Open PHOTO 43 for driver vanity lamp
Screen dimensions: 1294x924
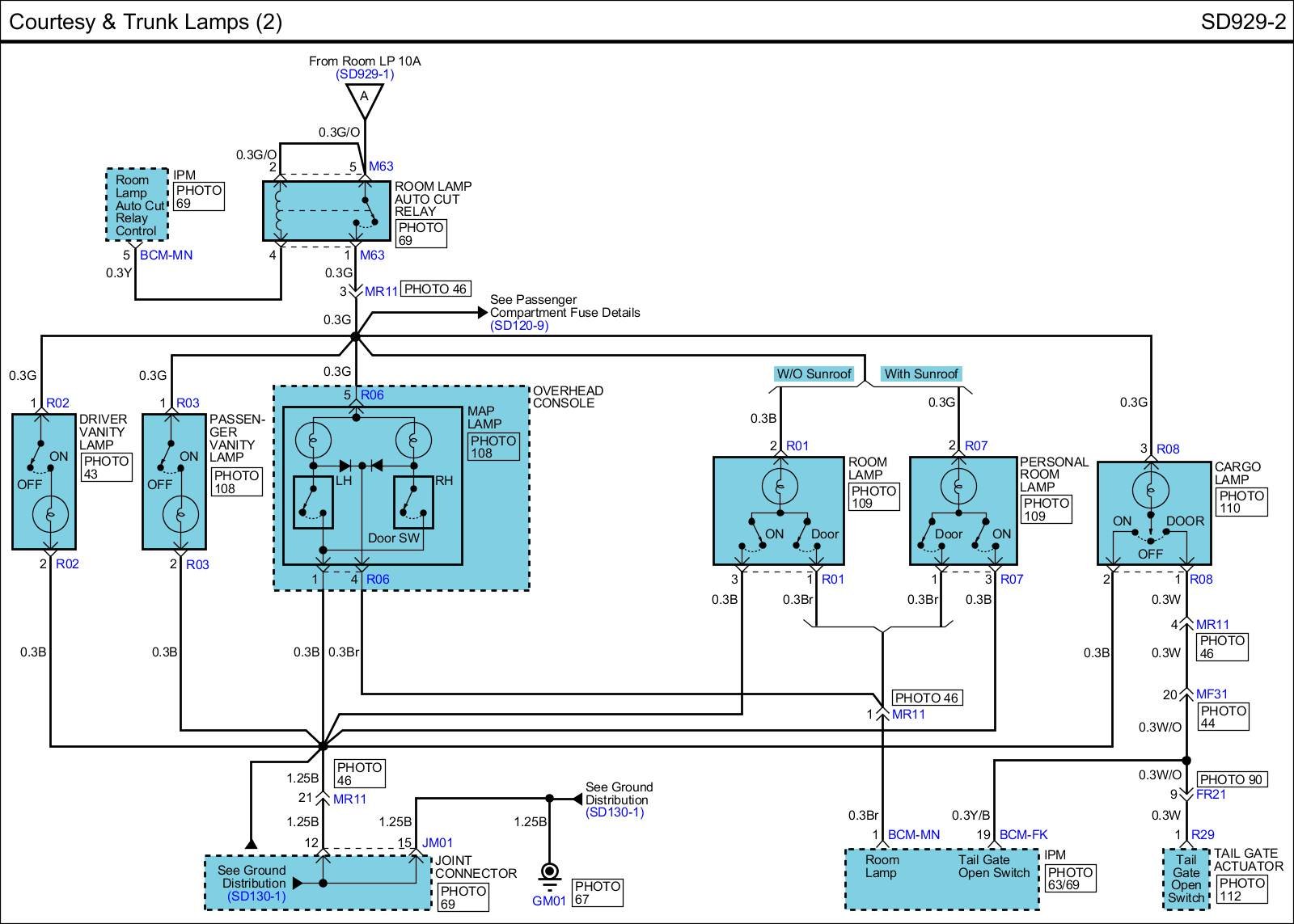click(107, 467)
